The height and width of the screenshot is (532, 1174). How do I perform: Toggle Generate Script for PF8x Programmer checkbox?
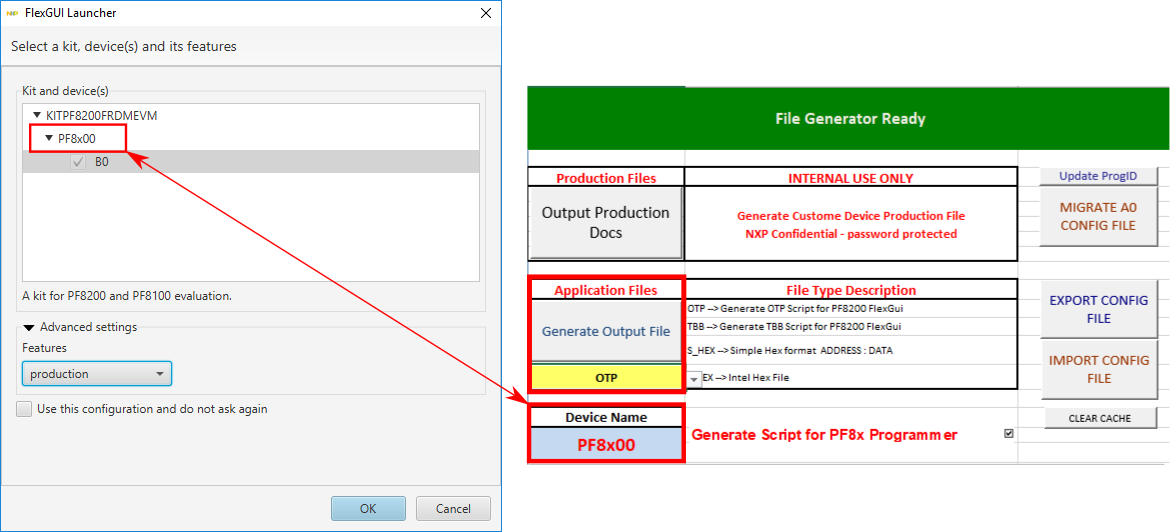pos(1007,434)
